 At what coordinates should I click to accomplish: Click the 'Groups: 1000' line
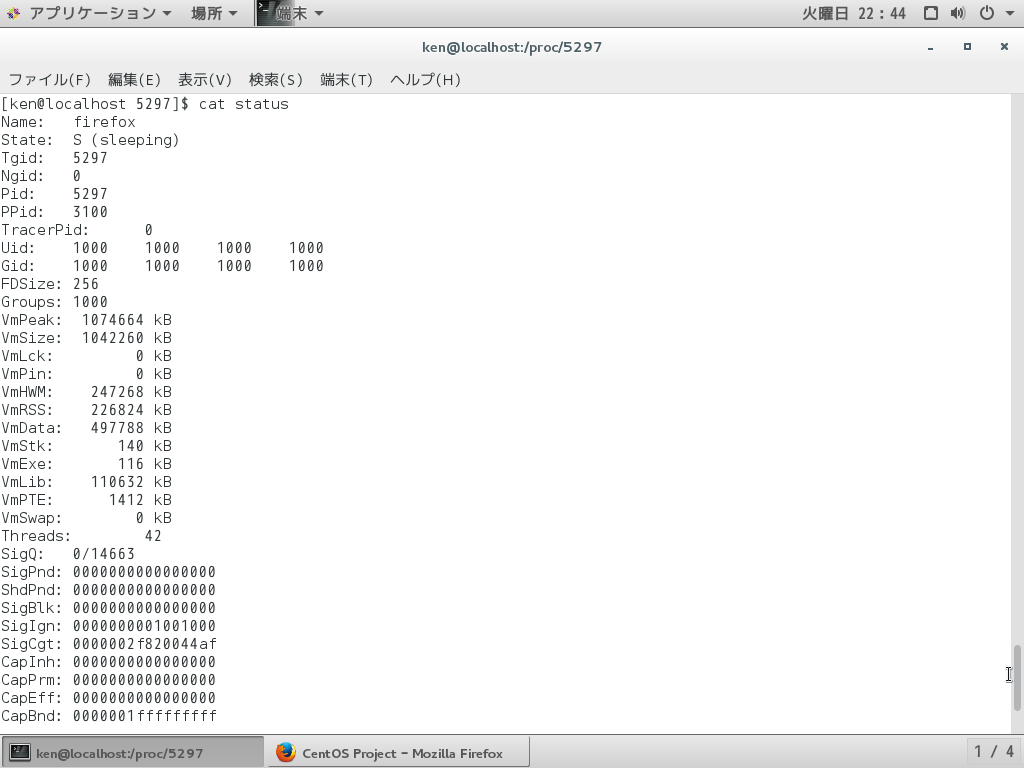tap(54, 302)
